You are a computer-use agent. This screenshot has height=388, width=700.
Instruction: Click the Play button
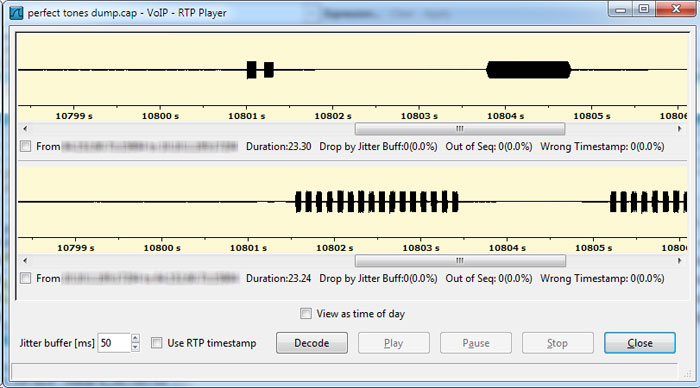394,343
